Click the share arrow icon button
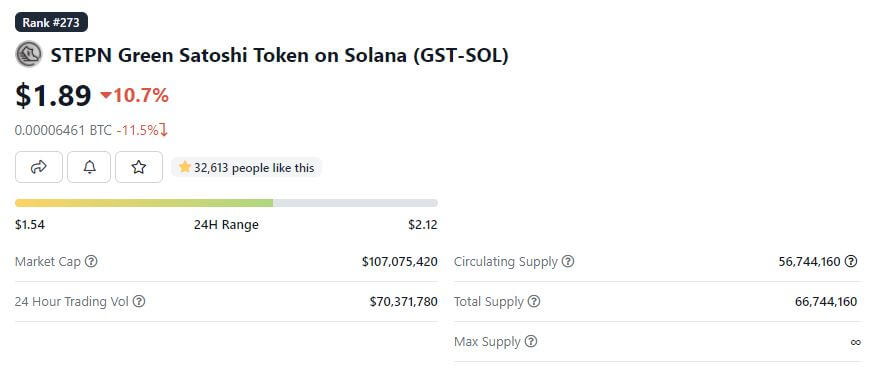This screenshot has height=376, width=875. tap(39, 167)
